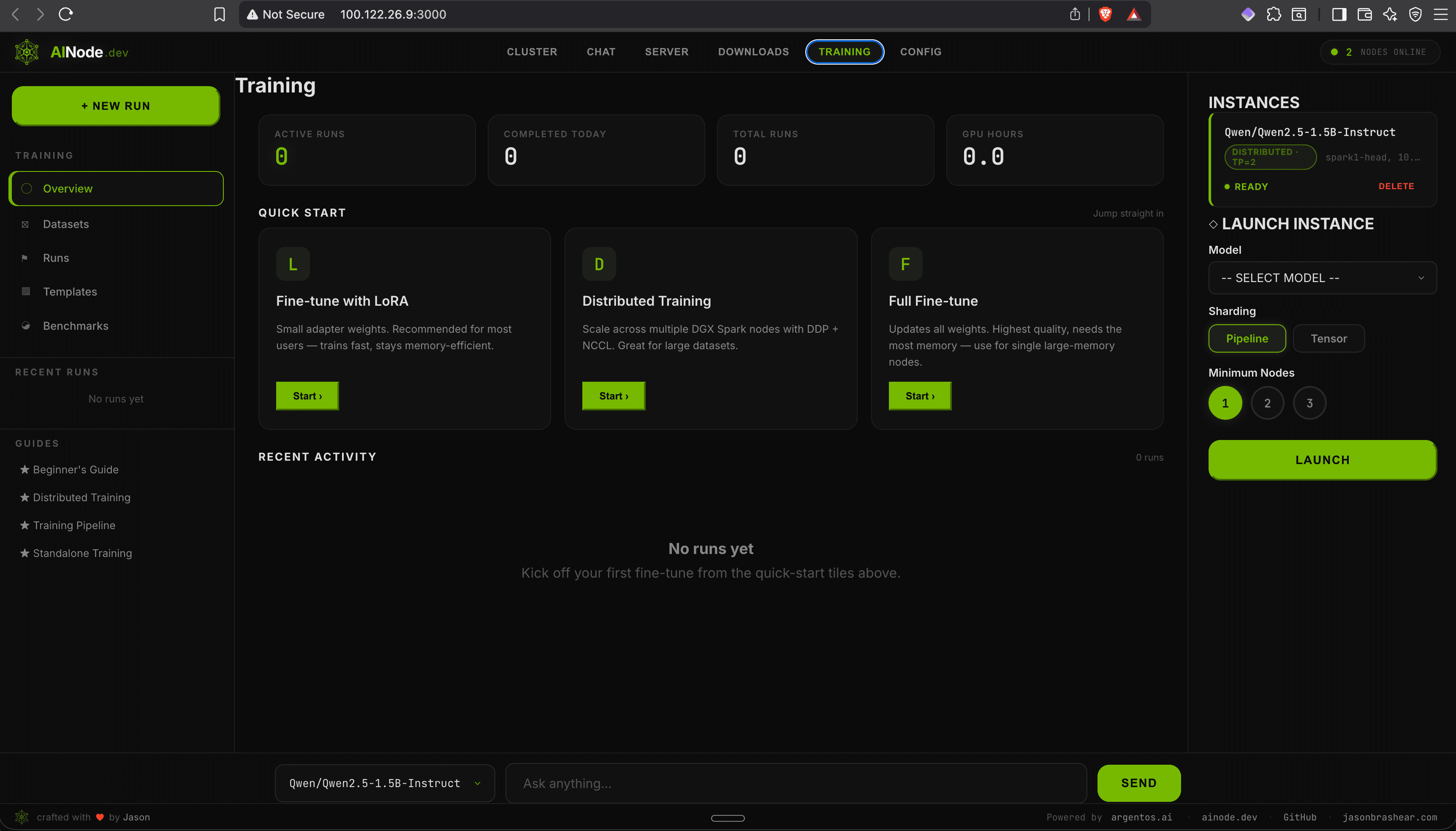Open the ainode.dev footer link

click(1229, 817)
